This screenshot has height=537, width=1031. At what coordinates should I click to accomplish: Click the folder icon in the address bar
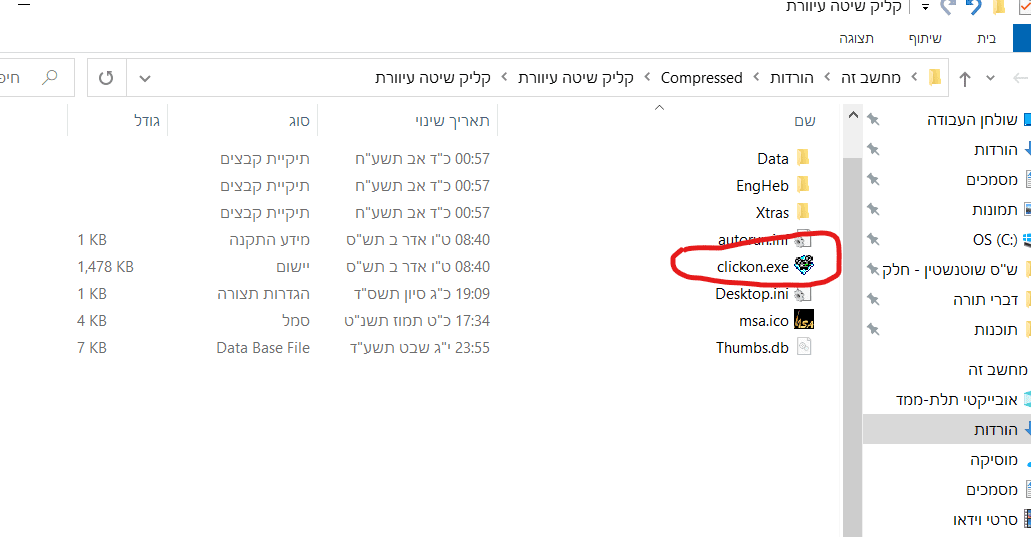935,78
